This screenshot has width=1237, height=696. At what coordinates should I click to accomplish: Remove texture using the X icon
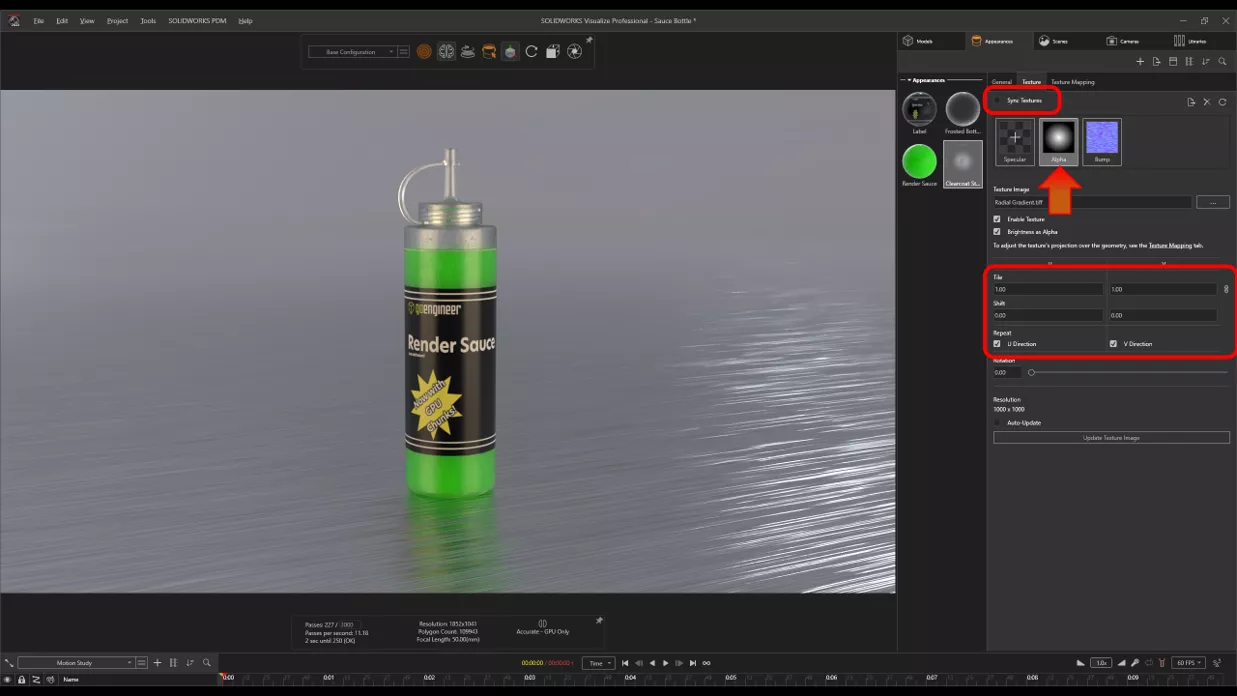[1207, 102]
